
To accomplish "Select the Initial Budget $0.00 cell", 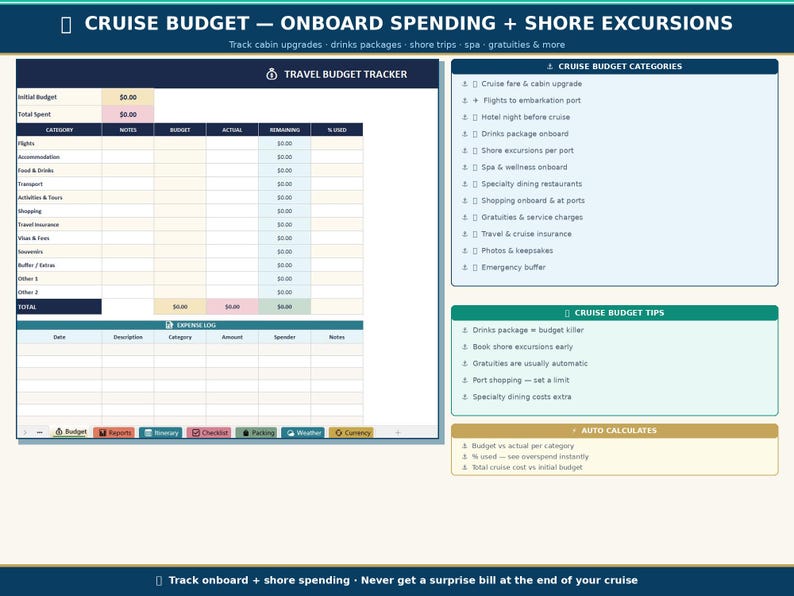I will [128, 97].
